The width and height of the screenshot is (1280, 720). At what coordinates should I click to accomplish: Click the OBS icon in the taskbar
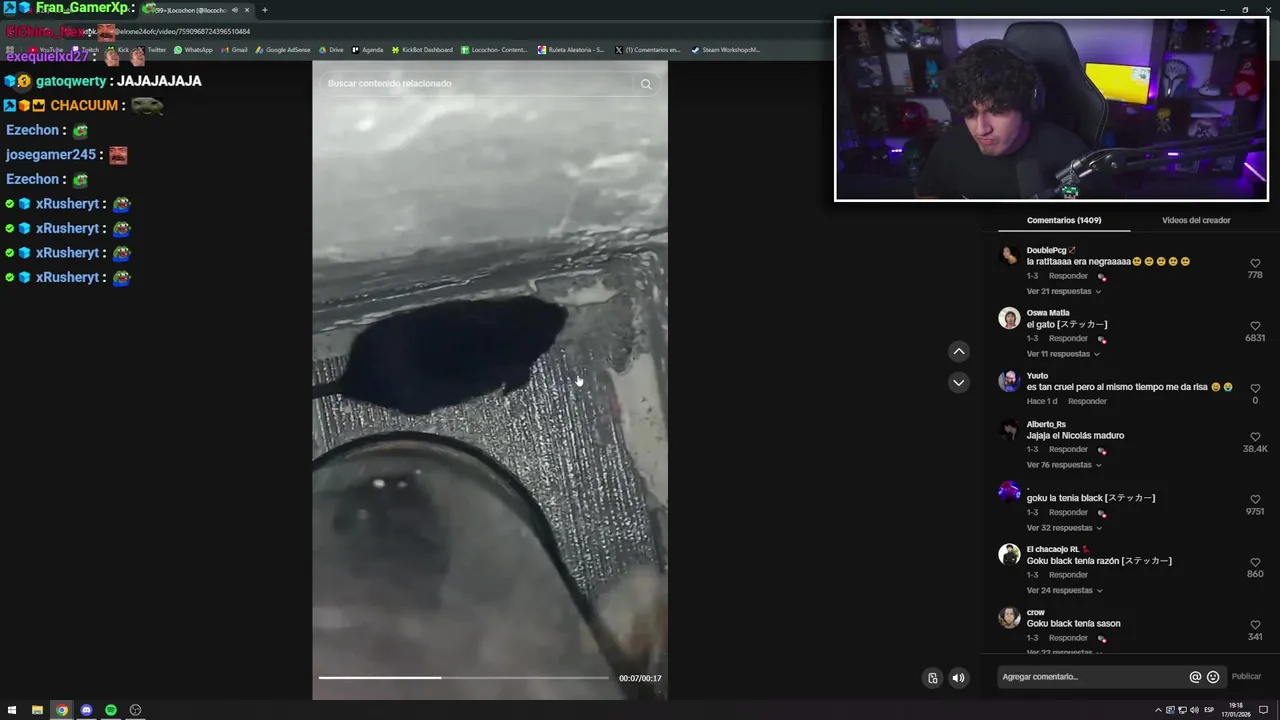[135, 710]
